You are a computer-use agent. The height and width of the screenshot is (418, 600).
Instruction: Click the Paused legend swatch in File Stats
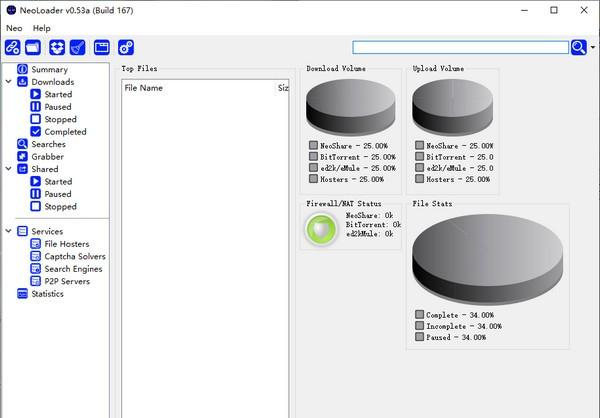pos(419,336)
